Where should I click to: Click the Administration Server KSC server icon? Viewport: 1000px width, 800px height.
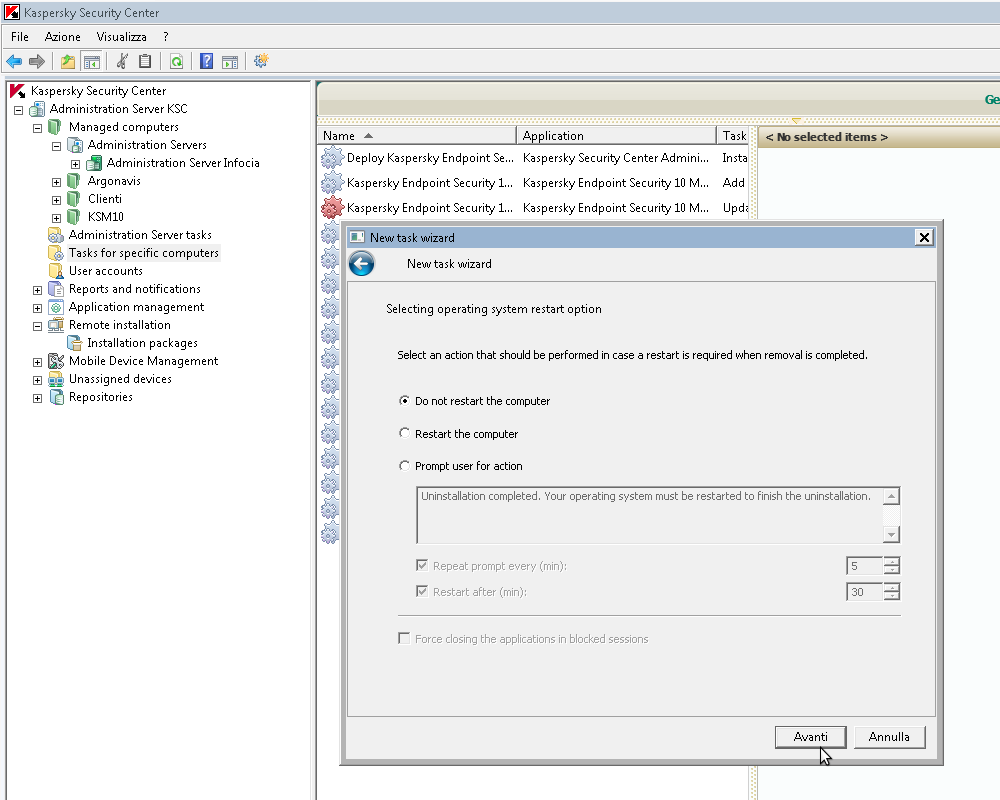tap(38, 109)
